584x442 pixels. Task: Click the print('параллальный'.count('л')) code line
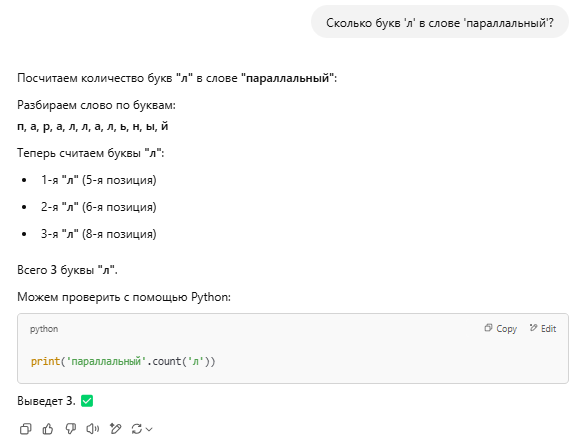(x=123, y=361)
